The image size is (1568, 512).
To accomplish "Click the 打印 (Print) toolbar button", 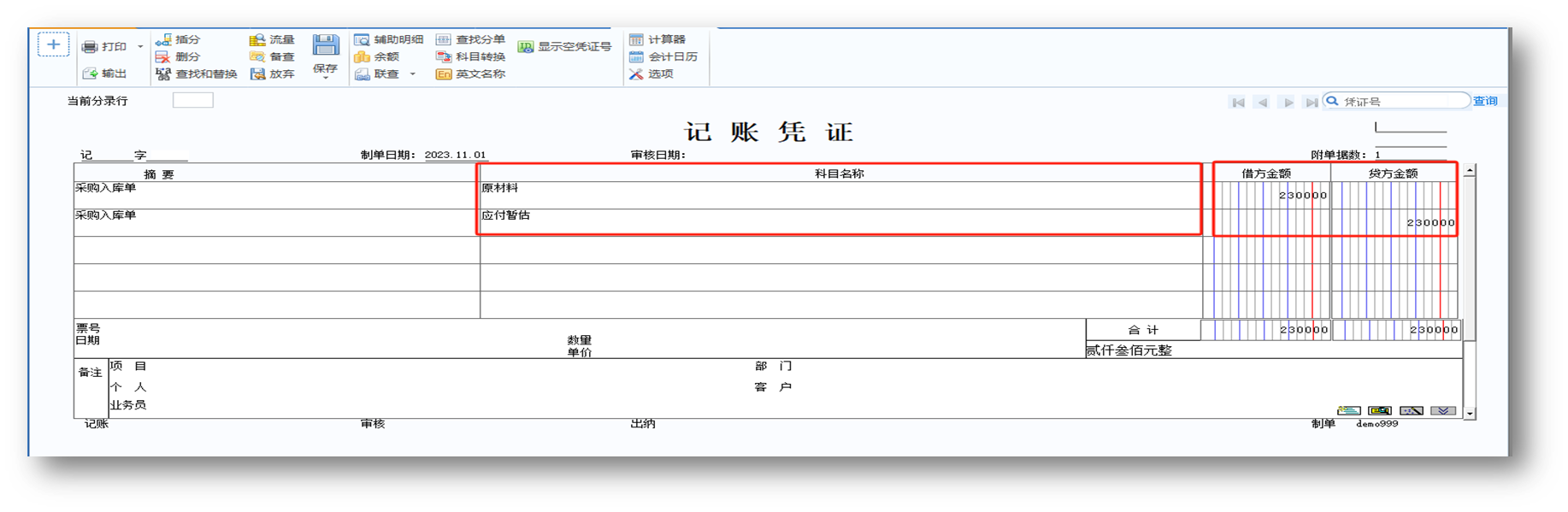I will pos(104,47).
